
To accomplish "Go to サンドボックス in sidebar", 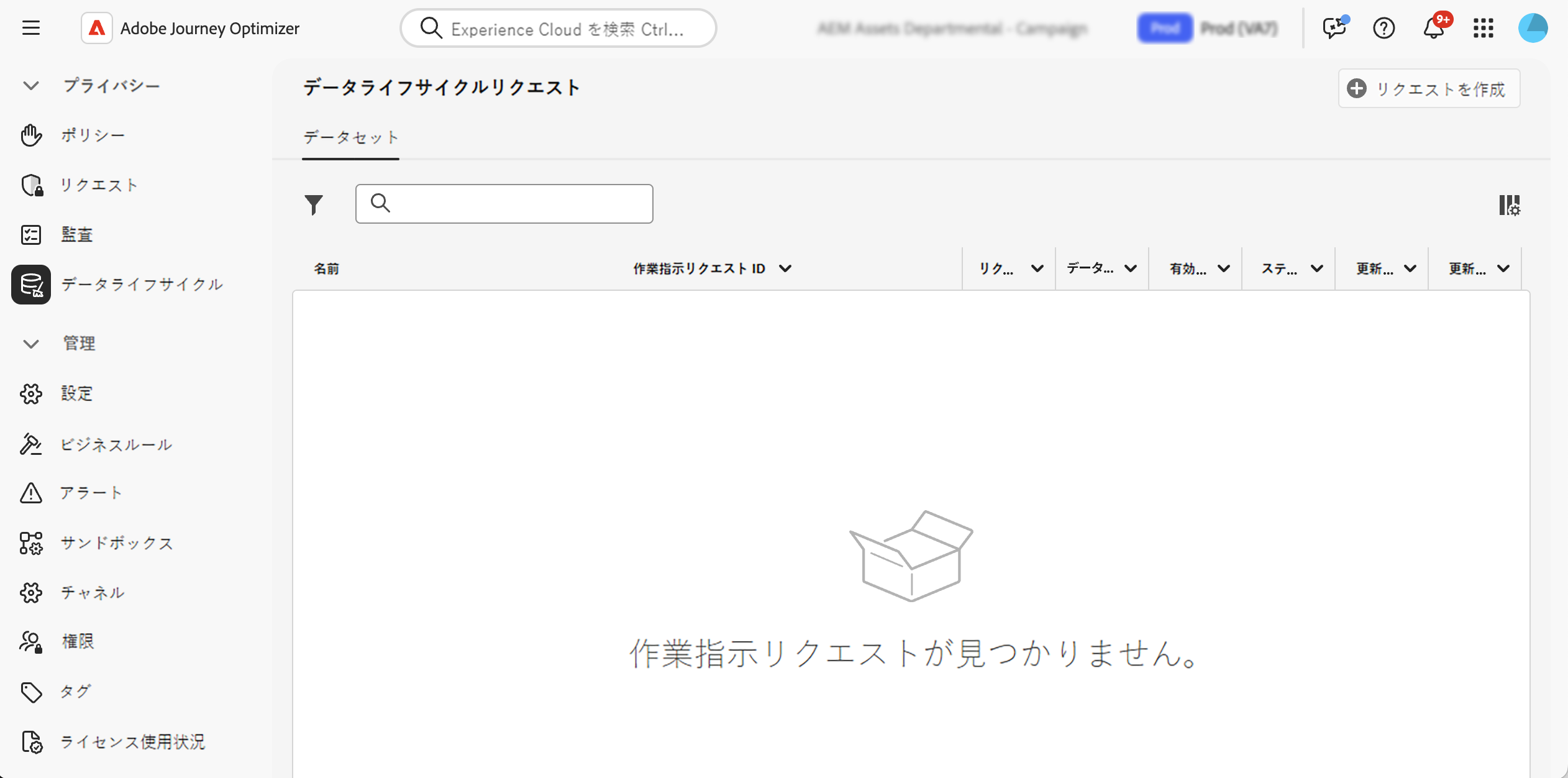I will tap(117, 543).
